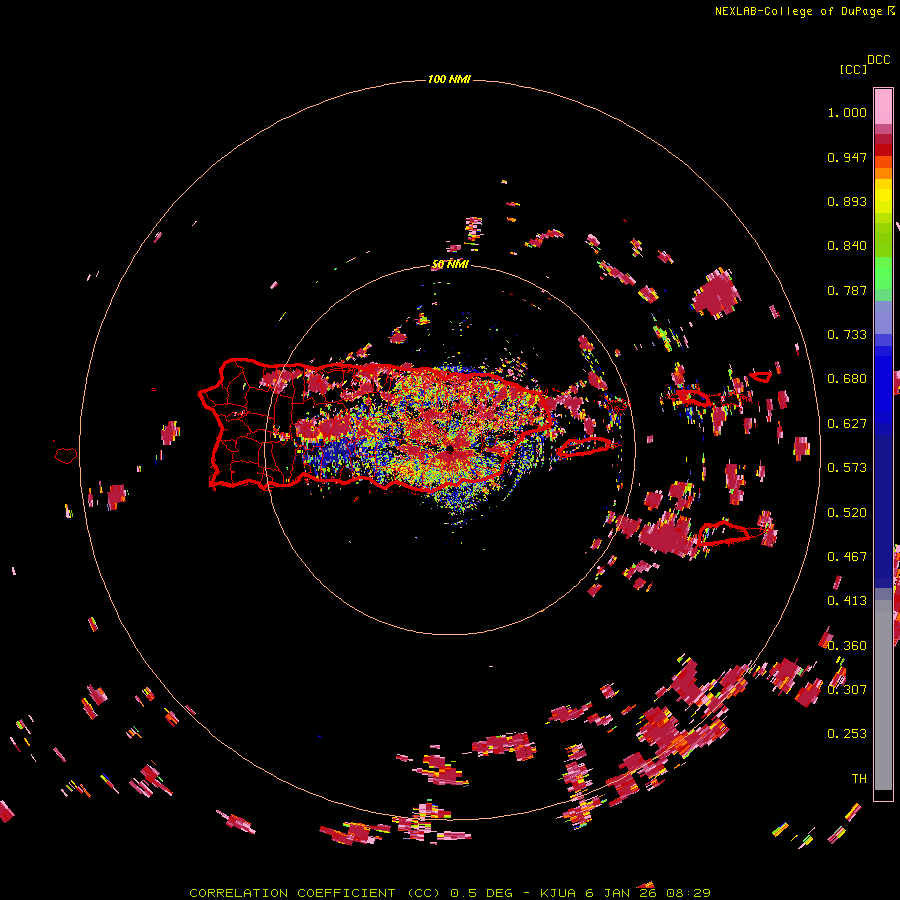Click the Vieques island outline east of Puerto Rico
The width and height of the screenshot is (900, 900).
pyautogui.click(x=584, y=447)
